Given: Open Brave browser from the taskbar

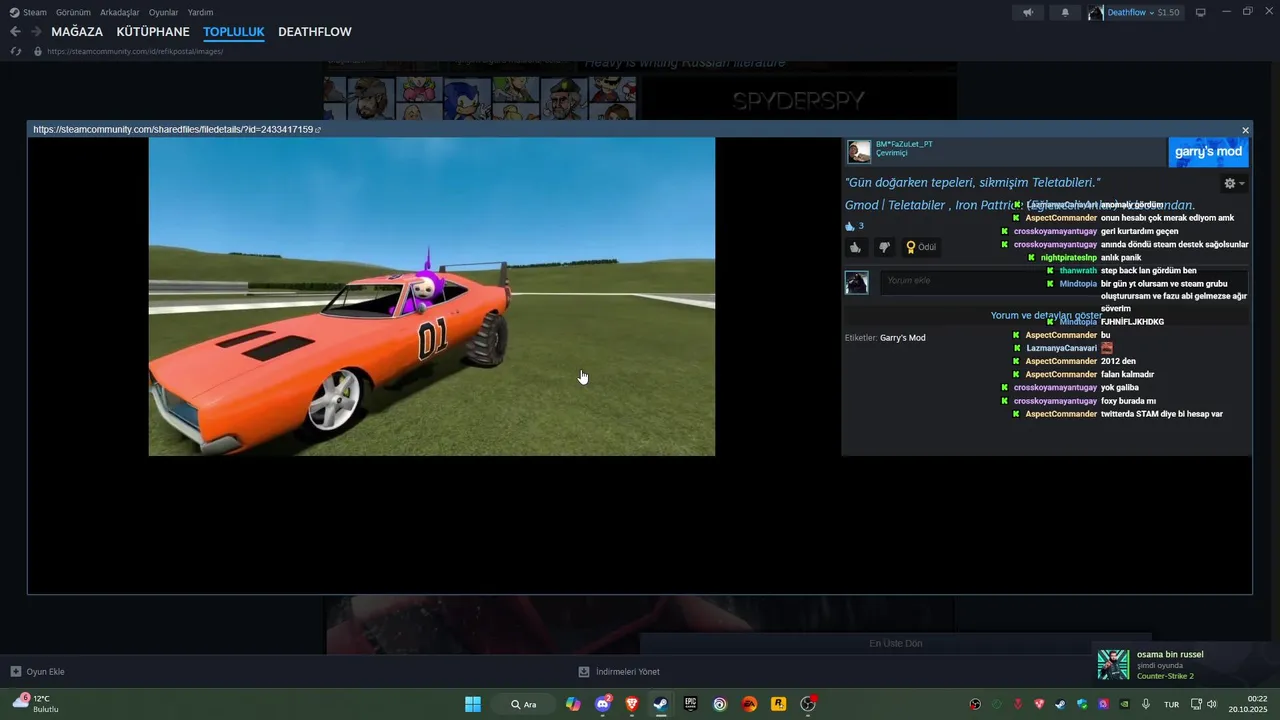Looking at the screenshot, I should click(632, 704).
